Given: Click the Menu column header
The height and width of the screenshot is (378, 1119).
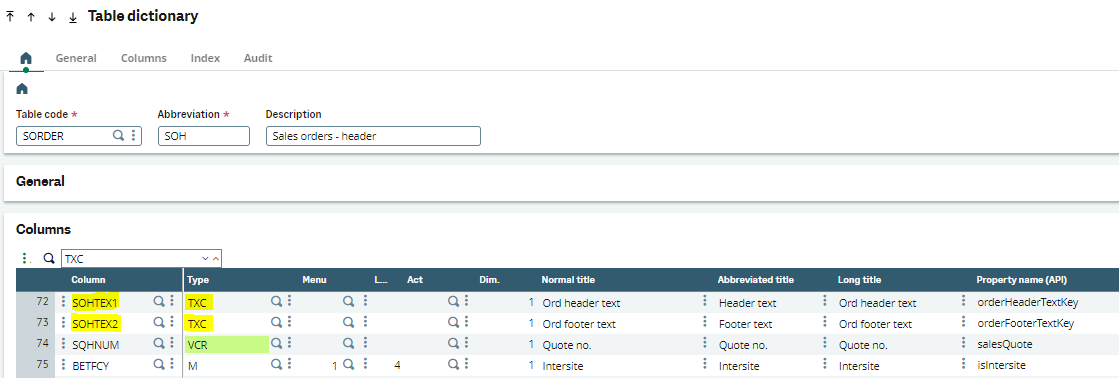Looking at the screenshot, I should click(314, 280).
